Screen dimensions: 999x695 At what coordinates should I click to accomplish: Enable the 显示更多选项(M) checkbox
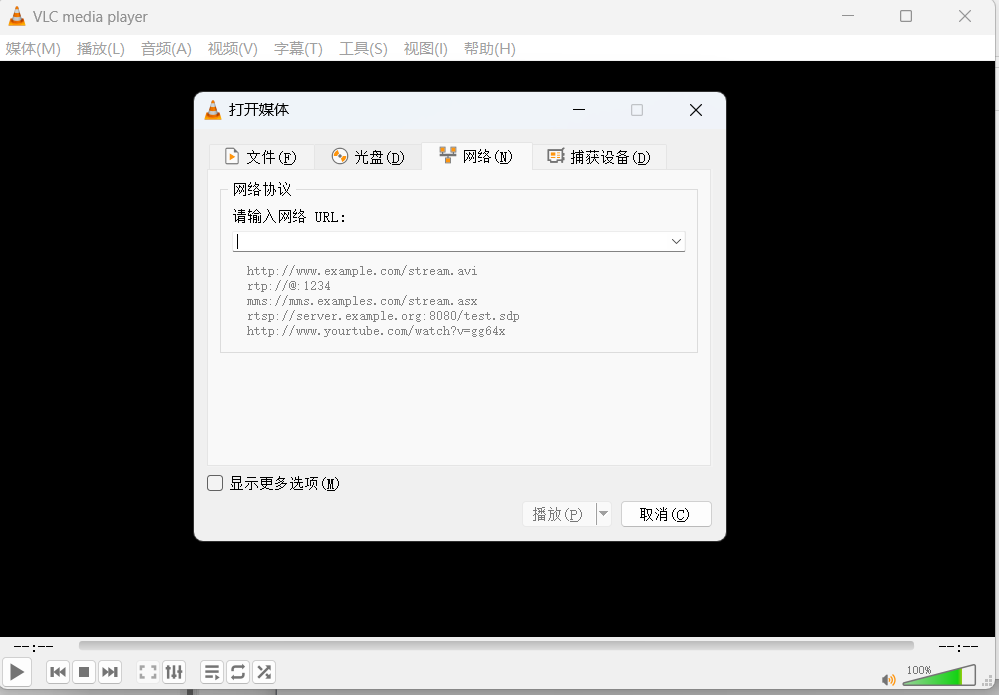(215, 484)
